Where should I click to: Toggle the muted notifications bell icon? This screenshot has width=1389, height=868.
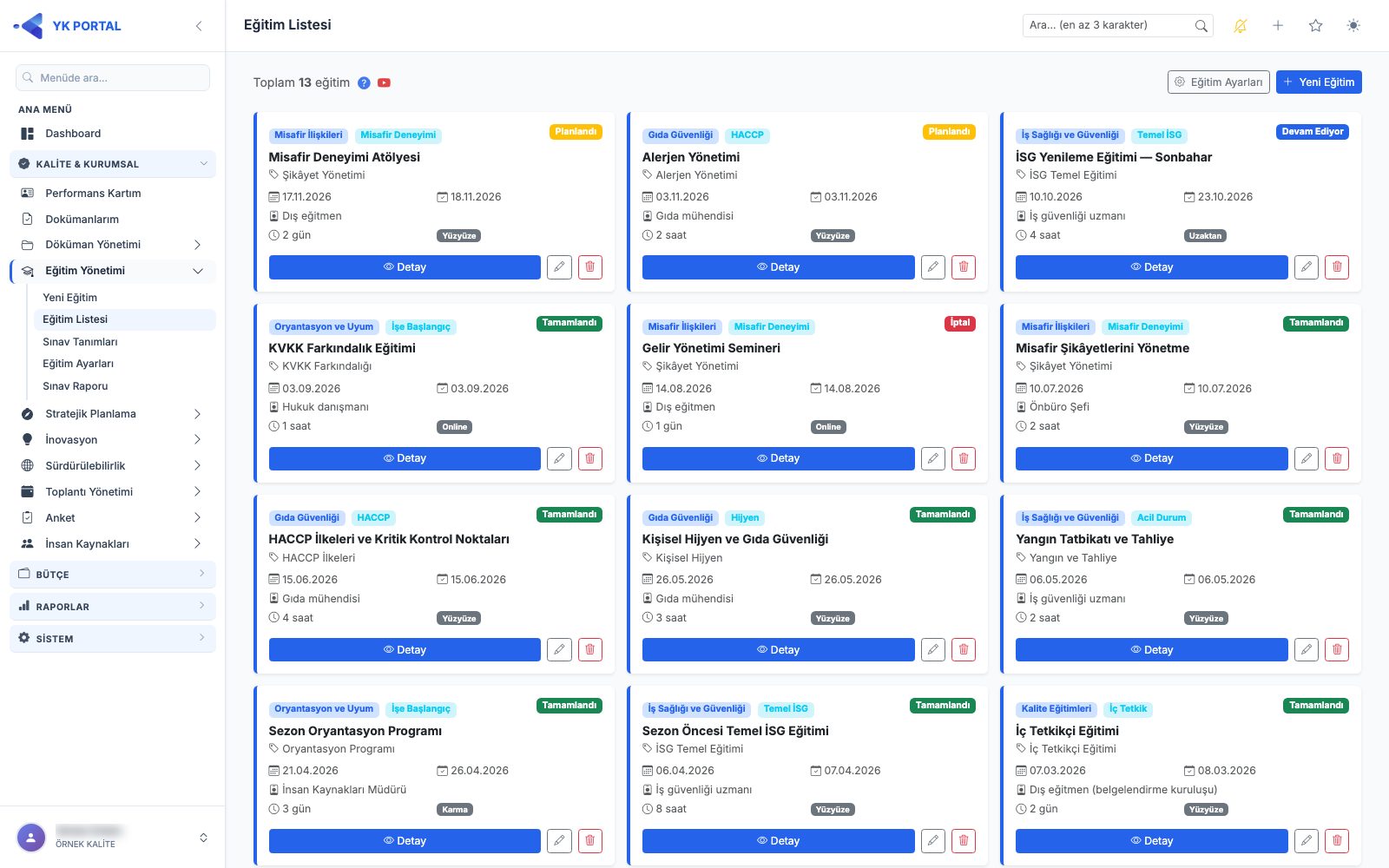pos(1240,26)
